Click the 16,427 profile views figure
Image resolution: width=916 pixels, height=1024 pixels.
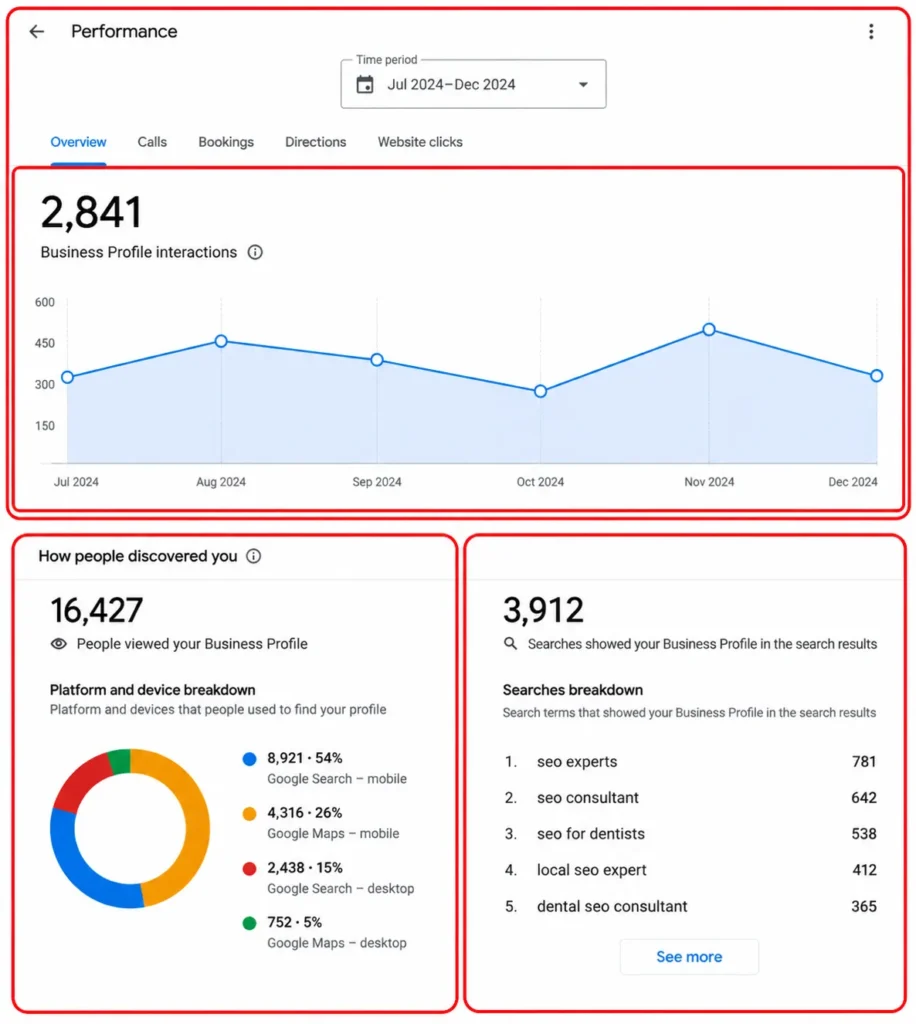click(x=97, y=610)
